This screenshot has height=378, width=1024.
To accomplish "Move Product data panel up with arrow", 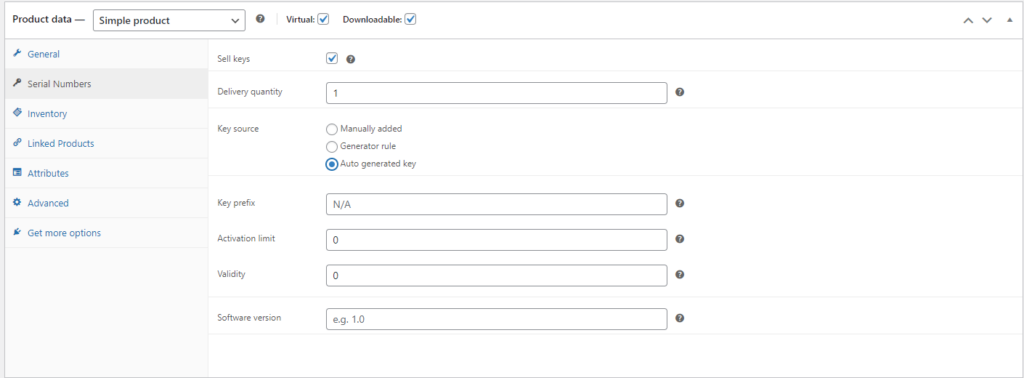I will (x=968, y=20).
